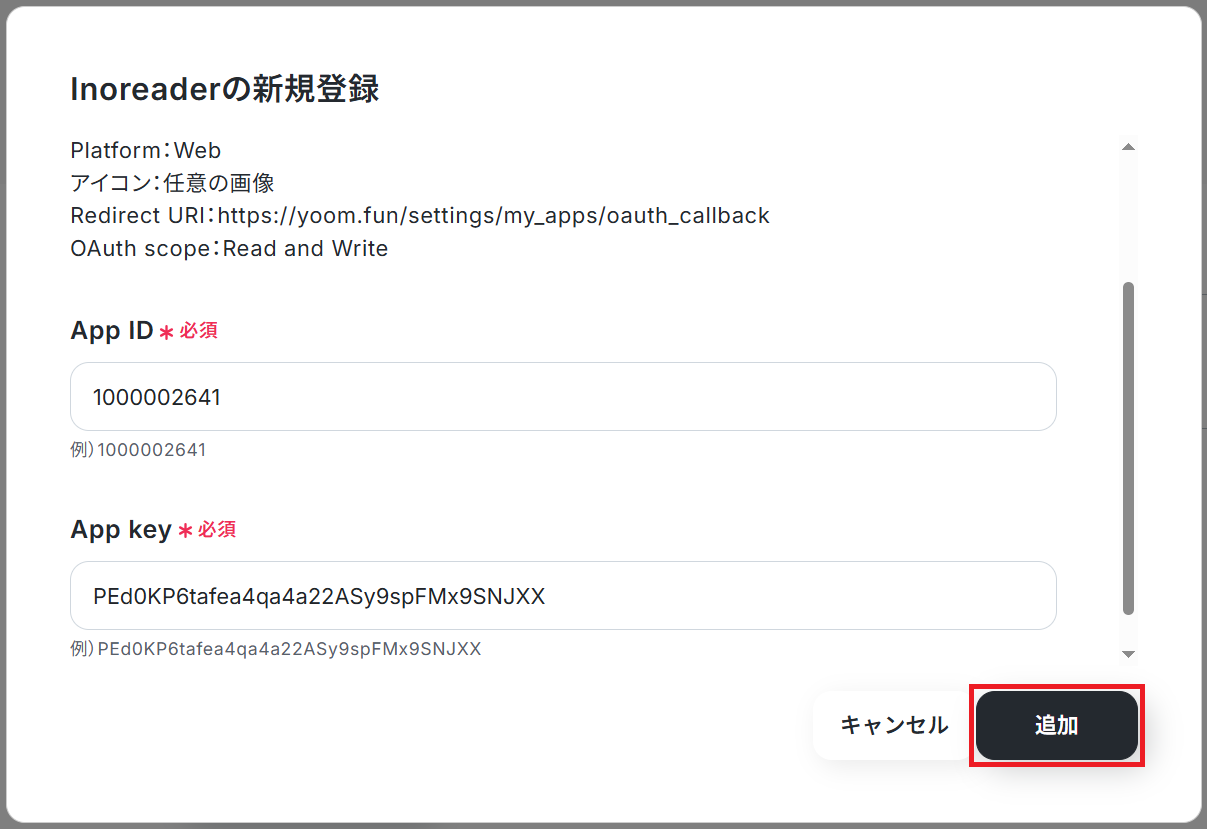The width and height of the screenshot is (1207, 829).
Task: Click scrollbar track above the thumb
Action: 1128,218
